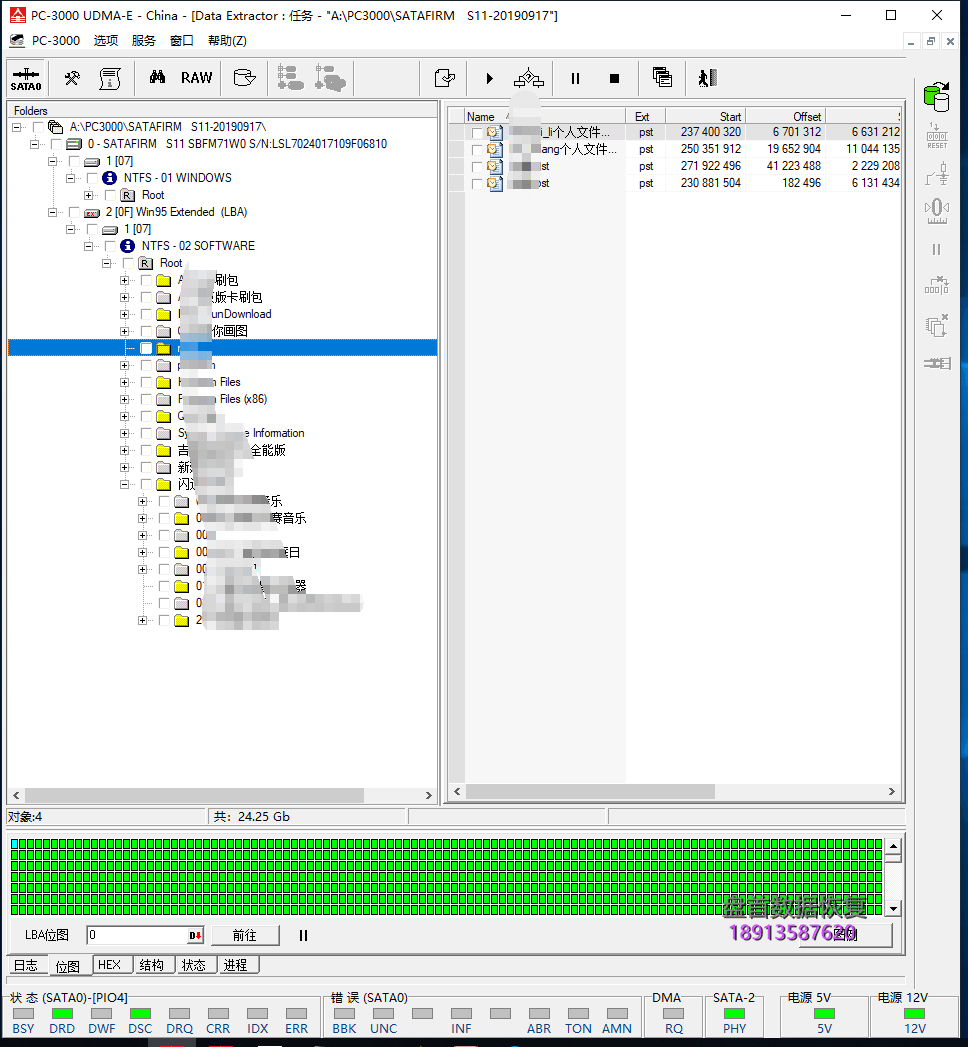Start RAW recovery from the toolbar

click(196, 78)
